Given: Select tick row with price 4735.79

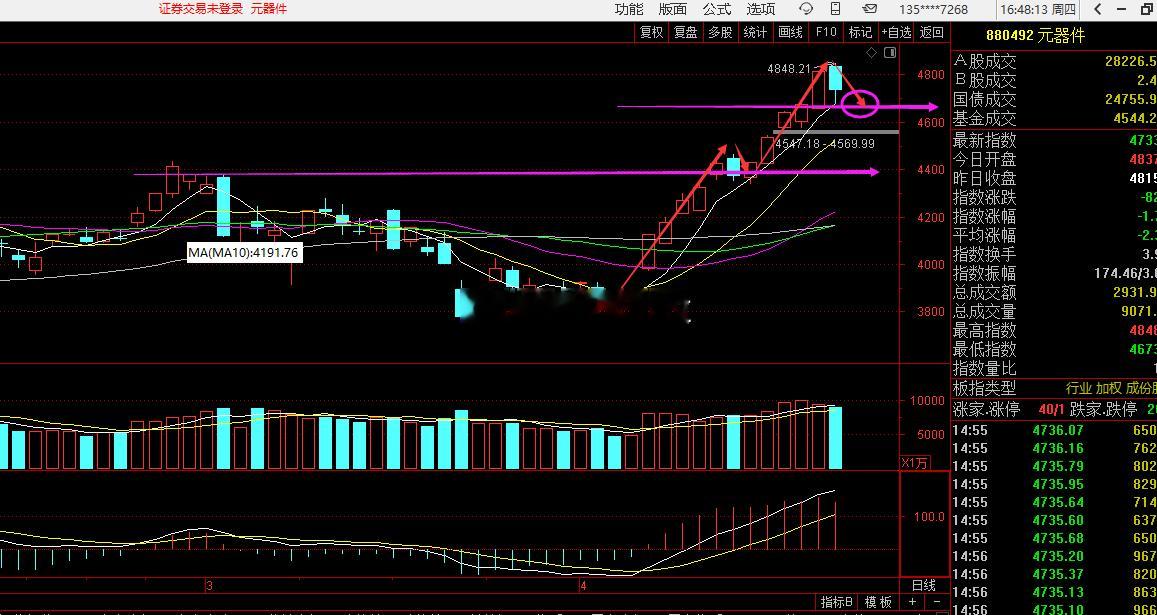Looking at the screenshot, I should point(1054,466).
